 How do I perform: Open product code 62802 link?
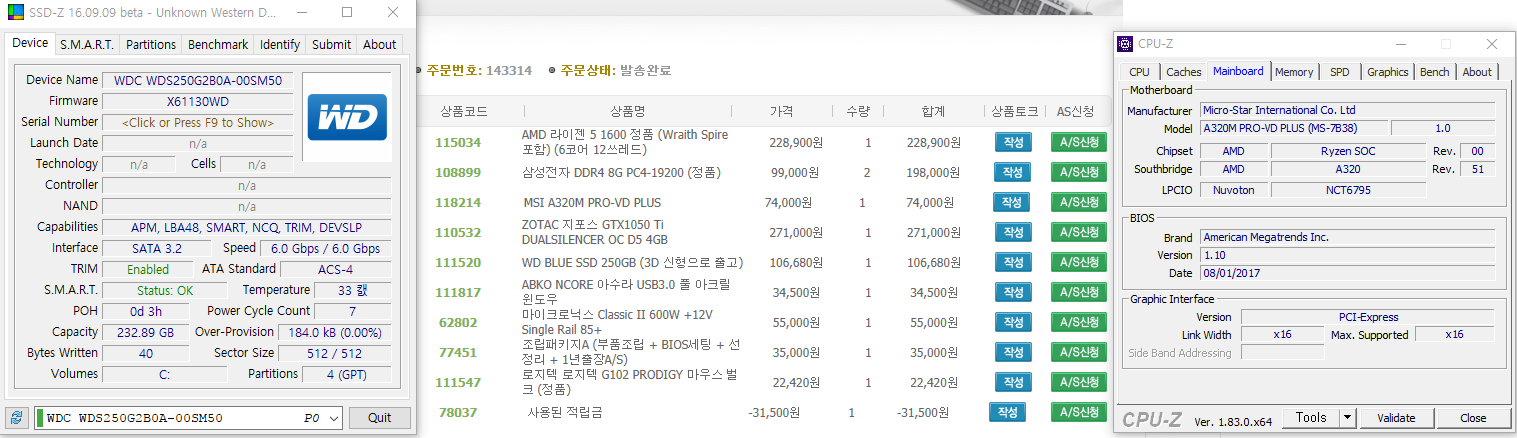pos(458,323)
